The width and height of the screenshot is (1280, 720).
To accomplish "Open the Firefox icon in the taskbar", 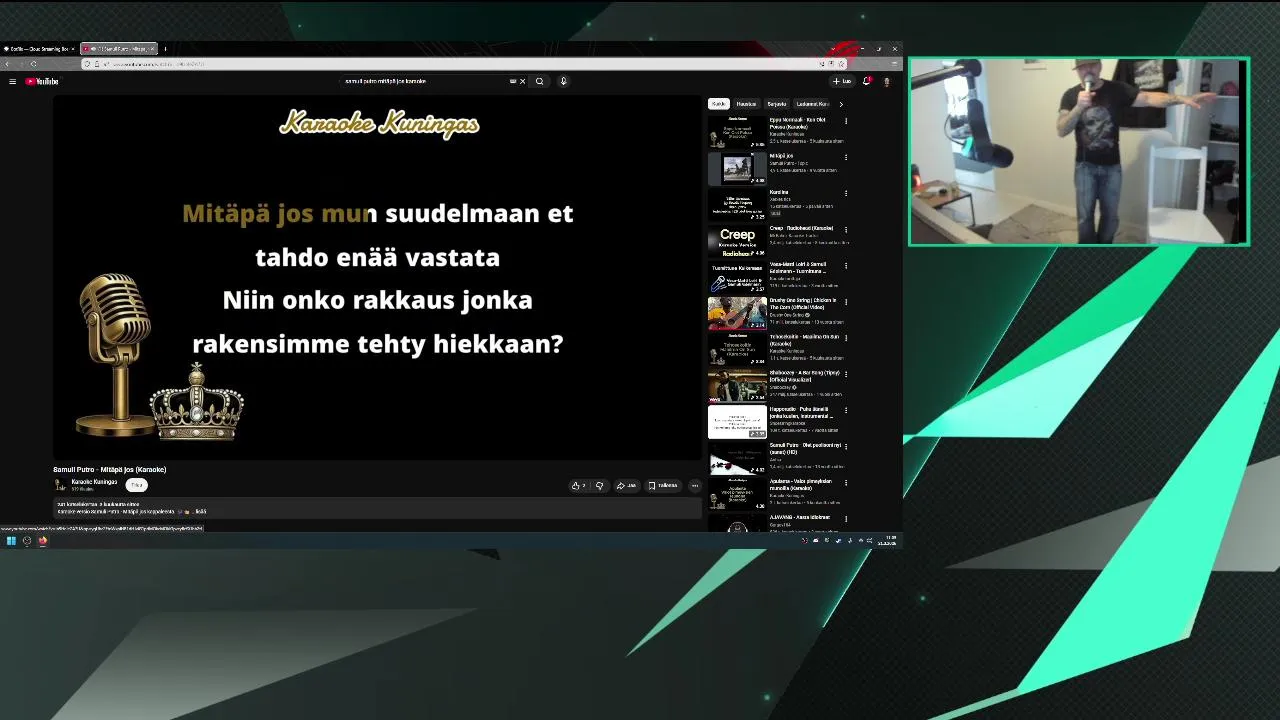I will pyautogui.click(x=43, y=541).
